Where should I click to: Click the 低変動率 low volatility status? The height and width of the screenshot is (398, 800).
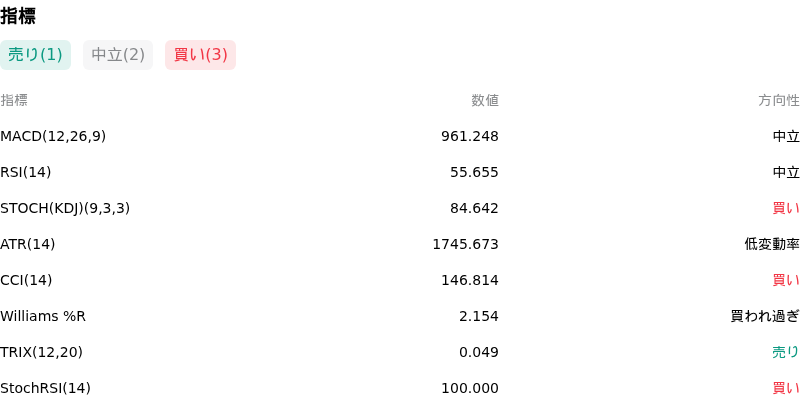pyautogui.click(x=772, y=244)
